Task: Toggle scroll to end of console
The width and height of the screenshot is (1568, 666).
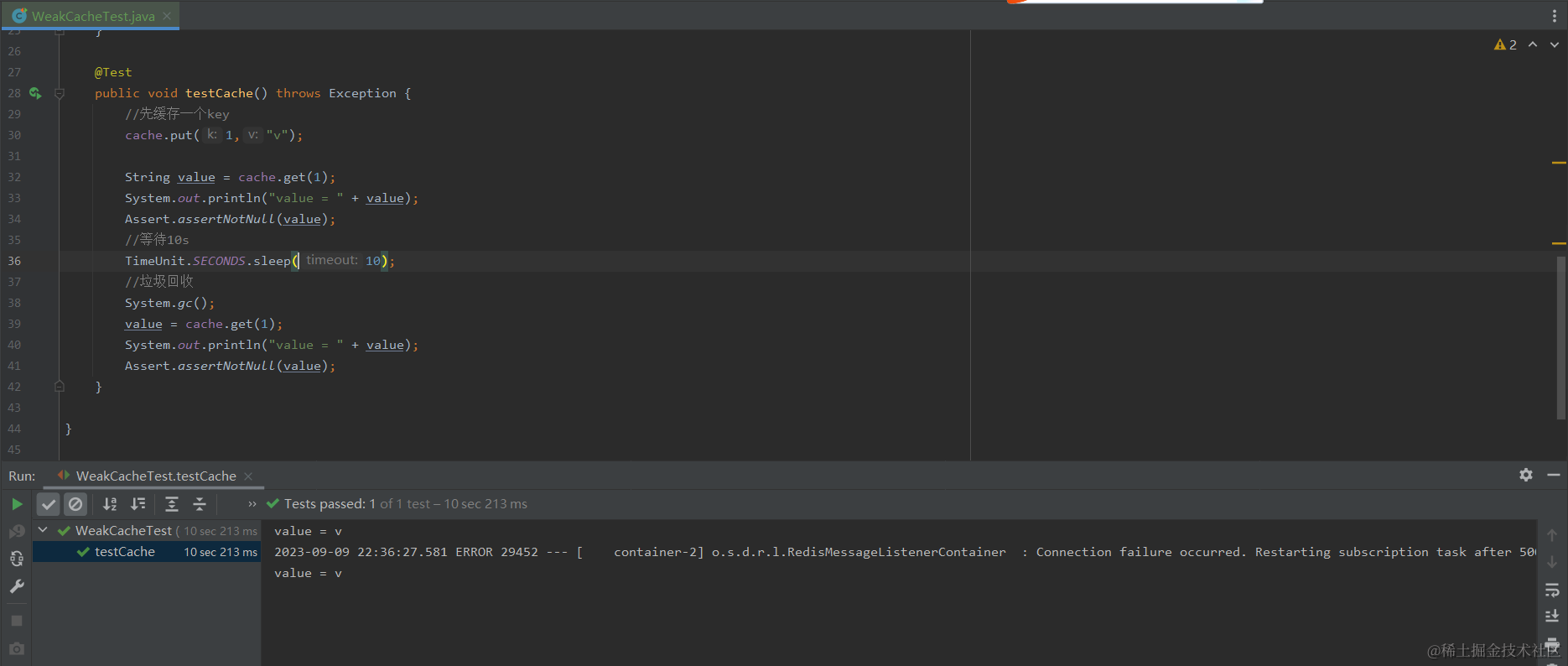Action: click(x=1552, y=617)
